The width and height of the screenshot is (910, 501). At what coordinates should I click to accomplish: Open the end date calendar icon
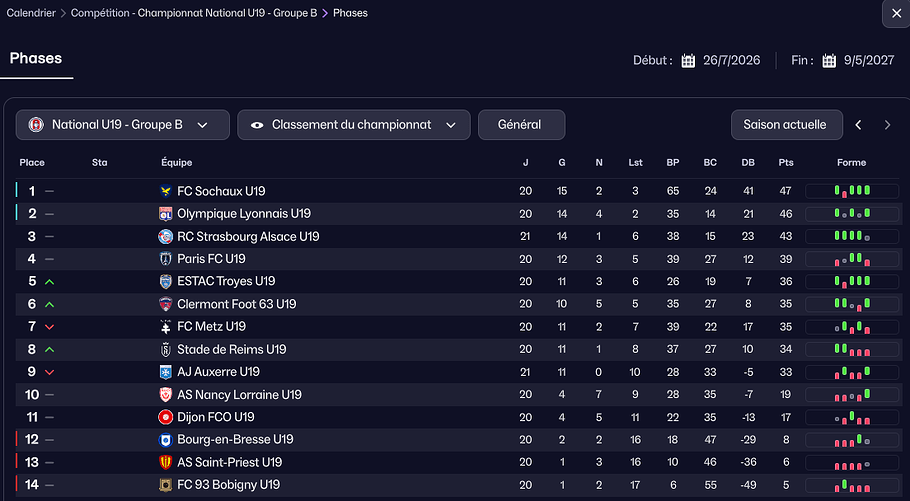(x=829, y=60)
